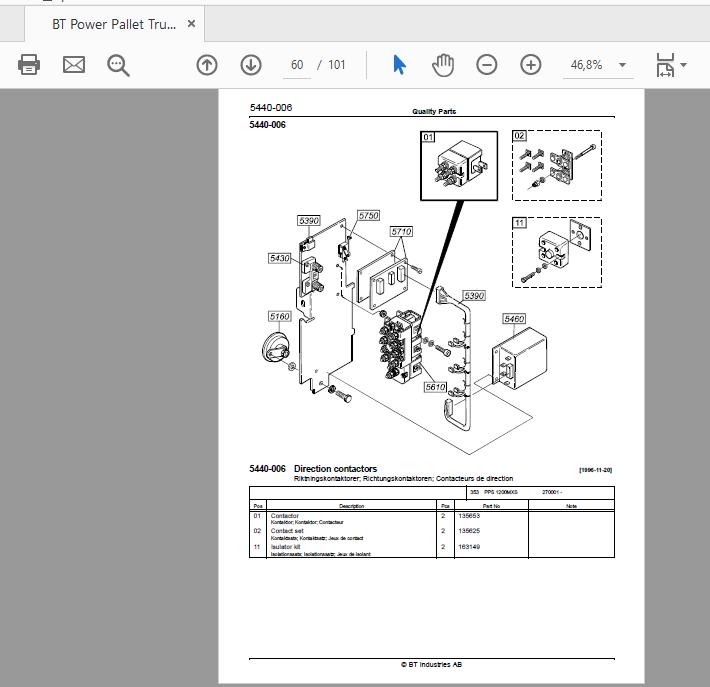Expand the page fit options arrow

[683, 65]
